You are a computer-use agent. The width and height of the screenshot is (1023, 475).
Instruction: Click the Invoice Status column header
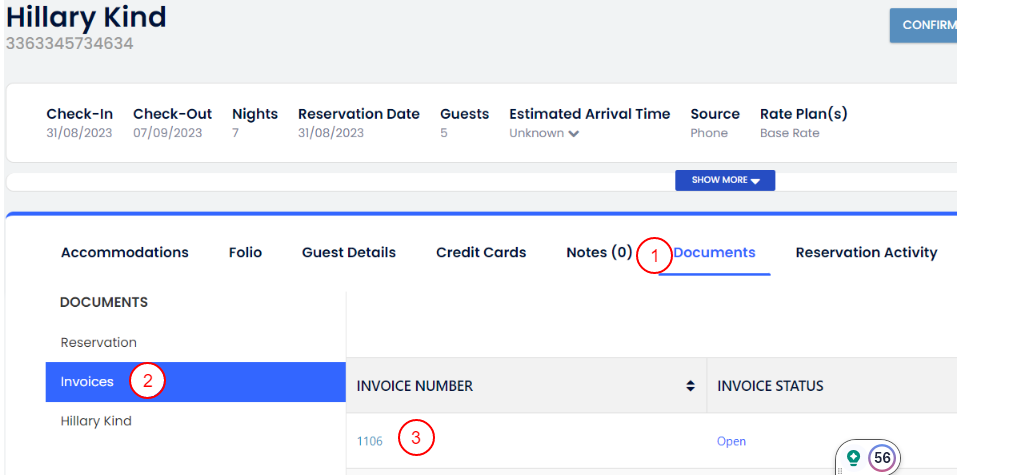[770, 386]
